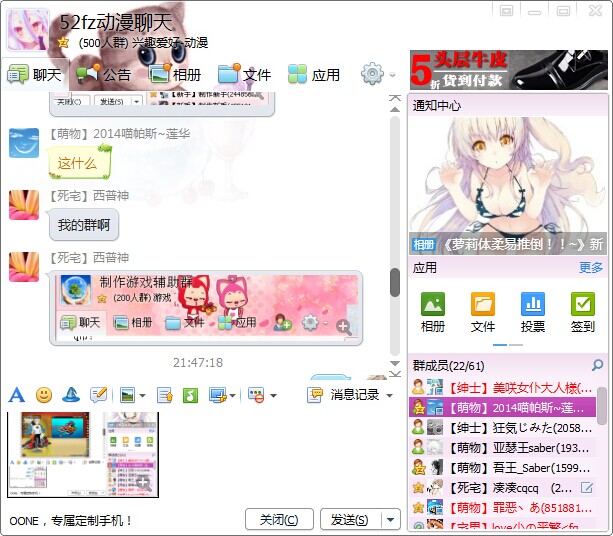Viewport: 613px width, 536px height.
Task: Open the 相册 album tab
Action: [175, 74]
